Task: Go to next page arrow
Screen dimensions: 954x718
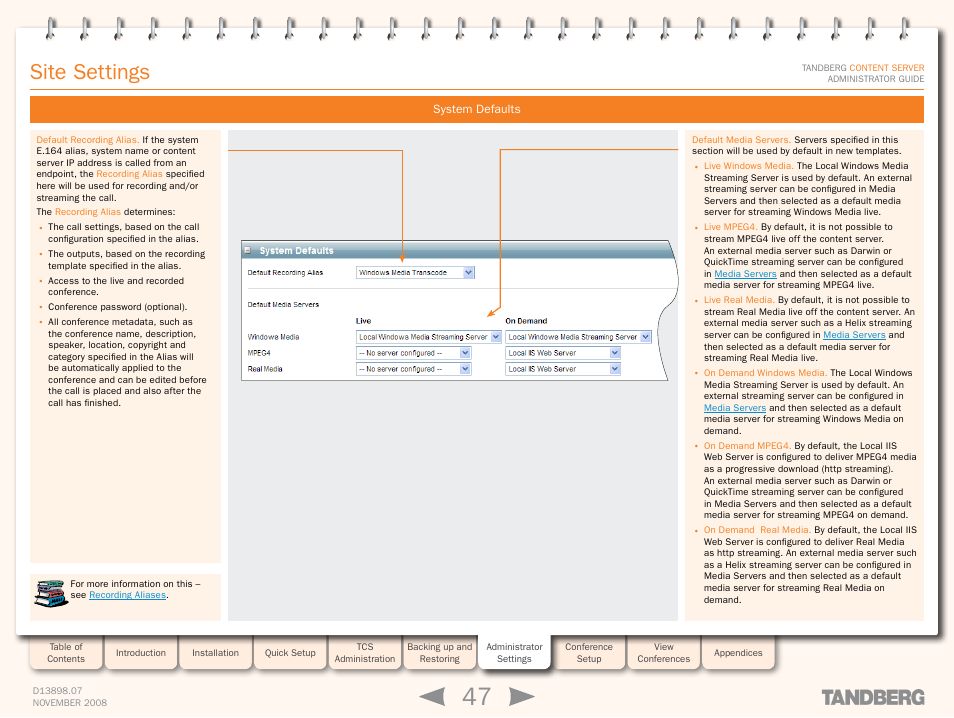Action: coord(521,697)
